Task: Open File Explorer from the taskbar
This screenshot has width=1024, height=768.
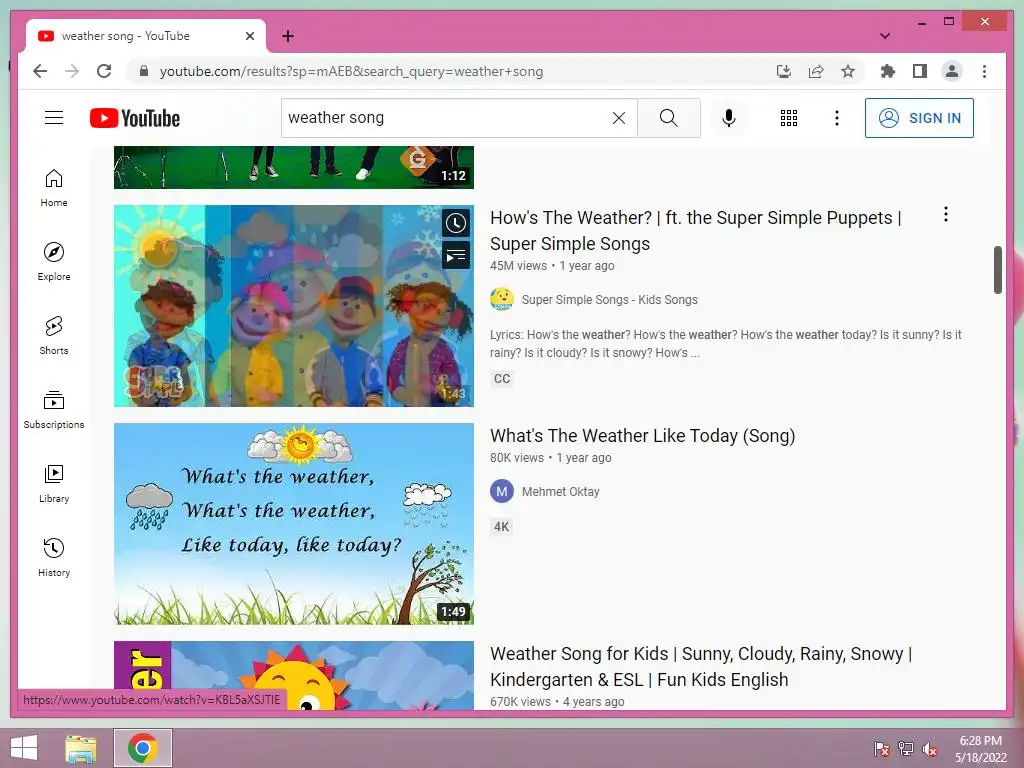Action: click(x=81, y=748)
